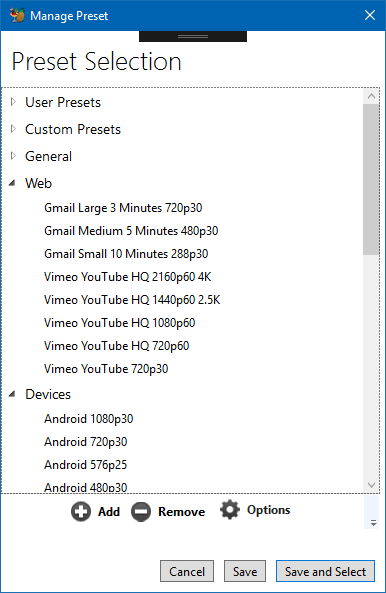Select Gmail Small 10 Minutes 288p30 preset

[x=126, y=254]
